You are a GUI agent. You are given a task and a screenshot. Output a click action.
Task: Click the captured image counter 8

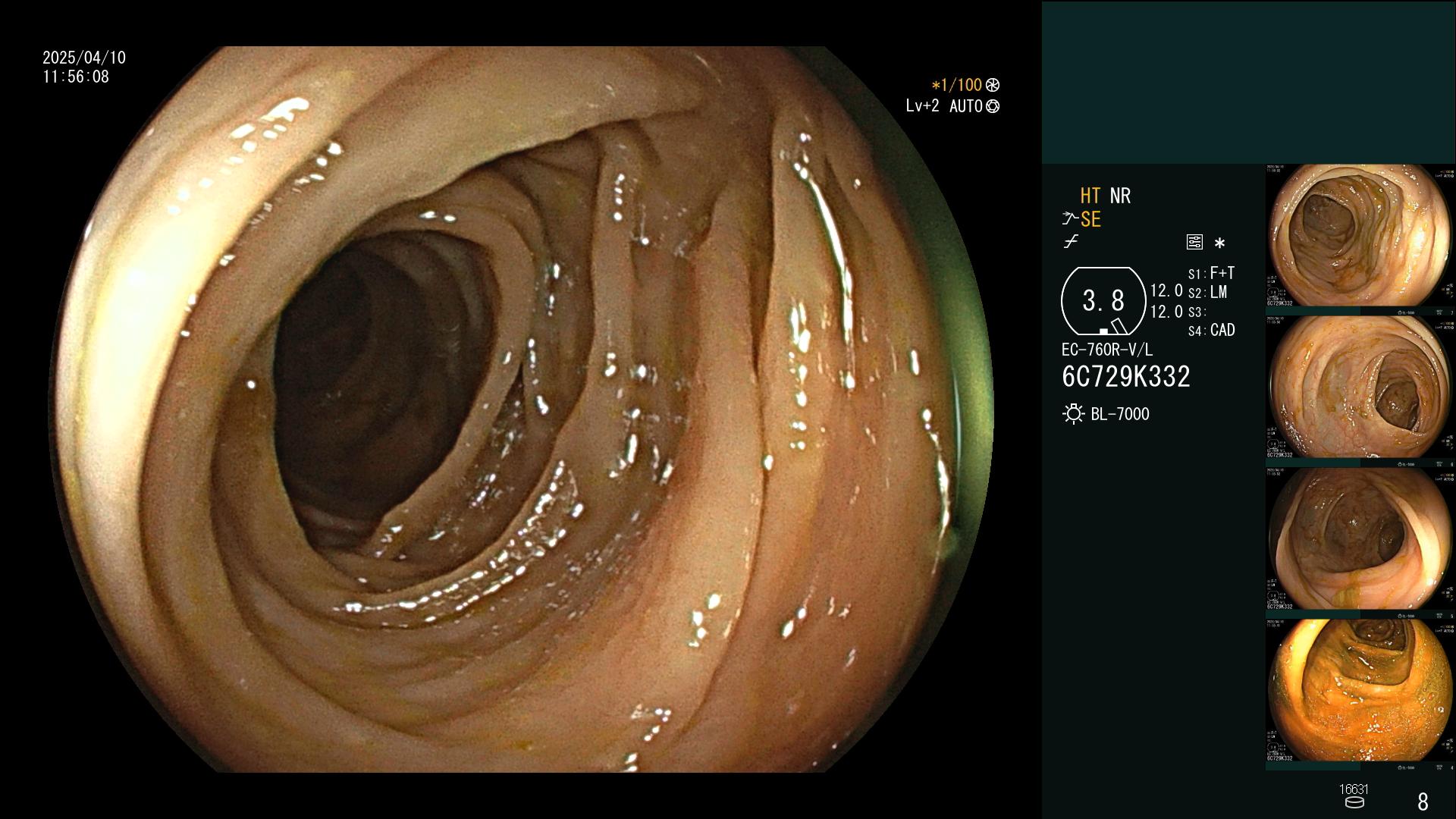1423,801
